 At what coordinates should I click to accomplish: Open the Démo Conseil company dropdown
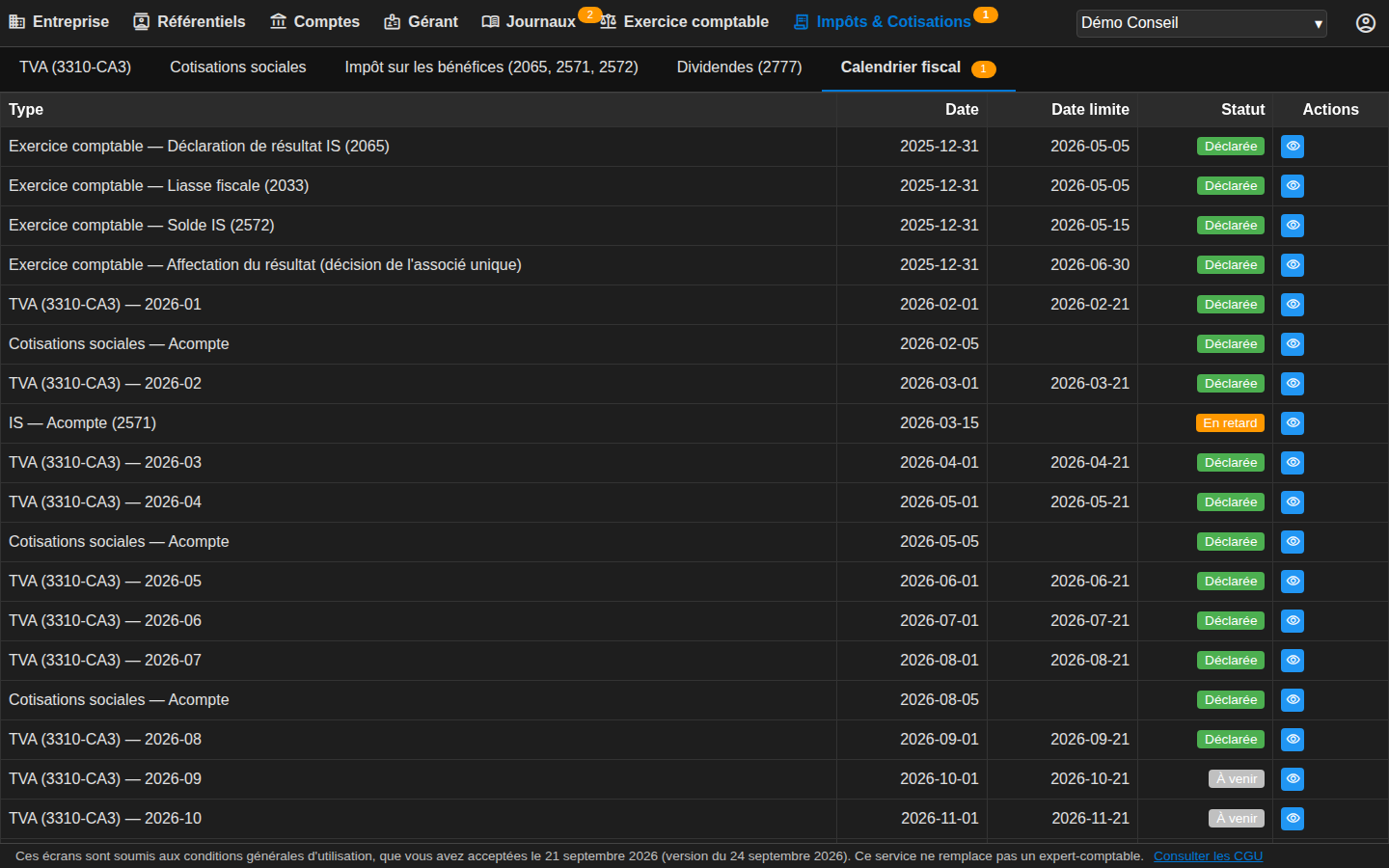1202,23
